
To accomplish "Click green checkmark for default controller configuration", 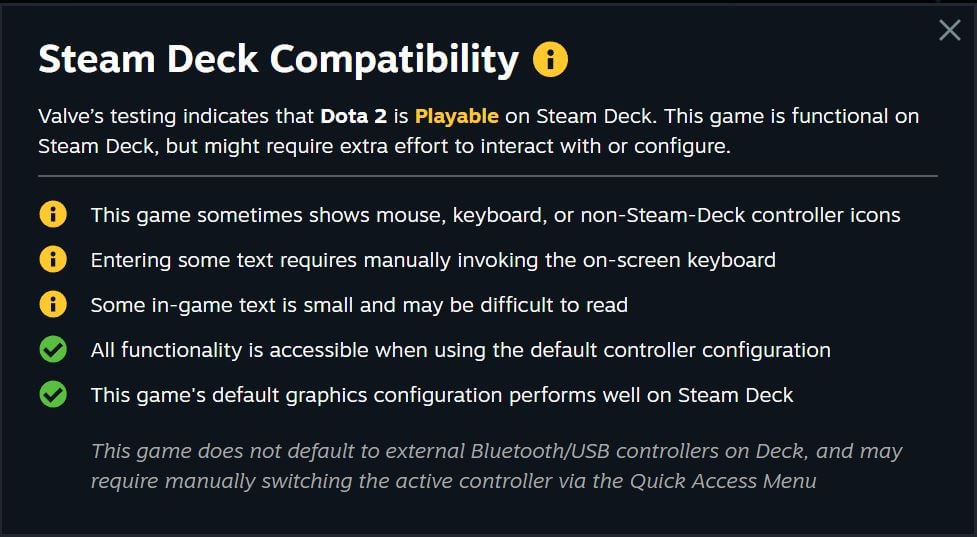I will tap(53, 349).
